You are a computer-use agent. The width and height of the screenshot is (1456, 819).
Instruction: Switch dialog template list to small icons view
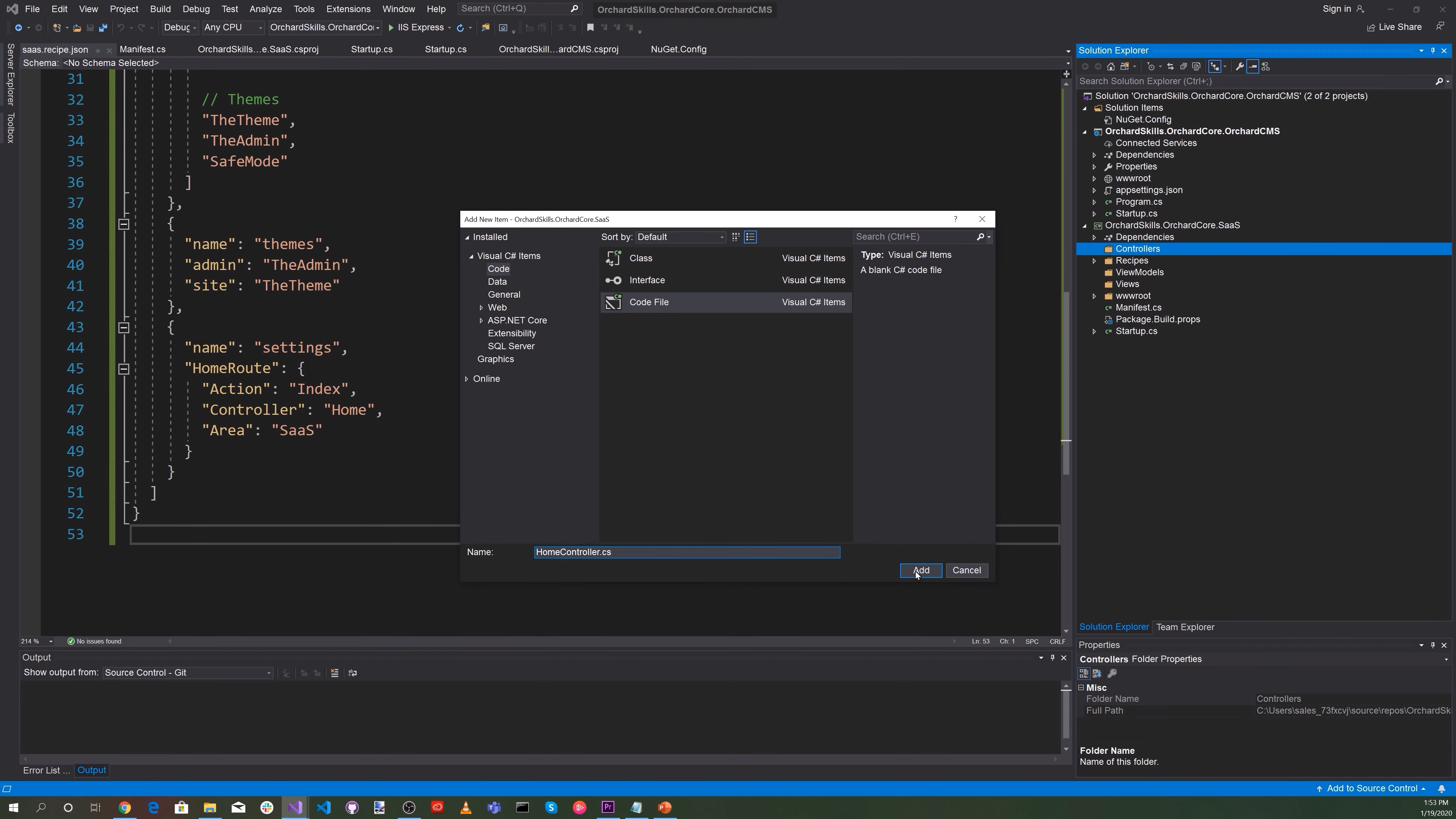click(750, 237)
